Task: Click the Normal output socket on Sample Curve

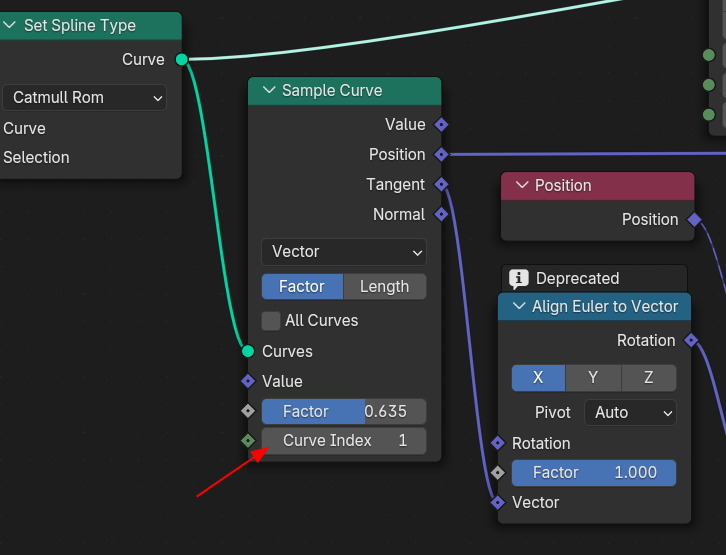Action: [441, 214]
